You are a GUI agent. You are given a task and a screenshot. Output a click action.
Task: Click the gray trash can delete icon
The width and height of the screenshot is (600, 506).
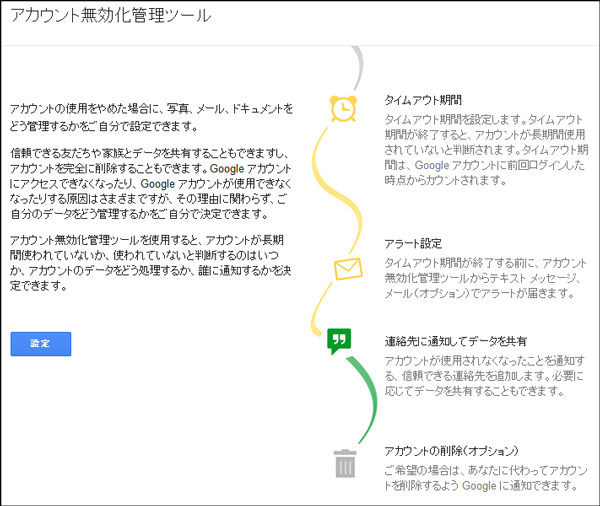point(345,464)
